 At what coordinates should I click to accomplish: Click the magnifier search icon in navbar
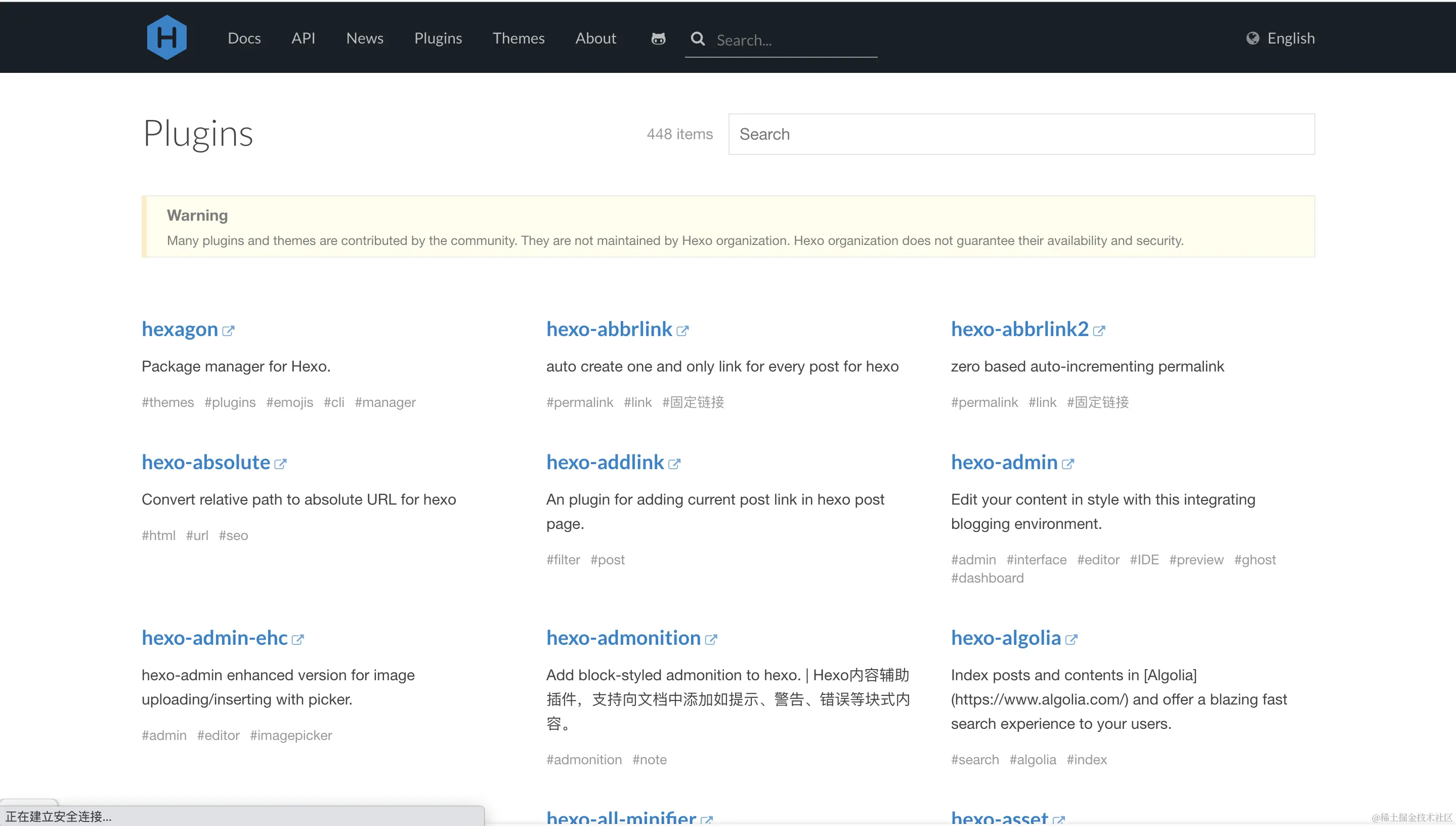(698, 38)
